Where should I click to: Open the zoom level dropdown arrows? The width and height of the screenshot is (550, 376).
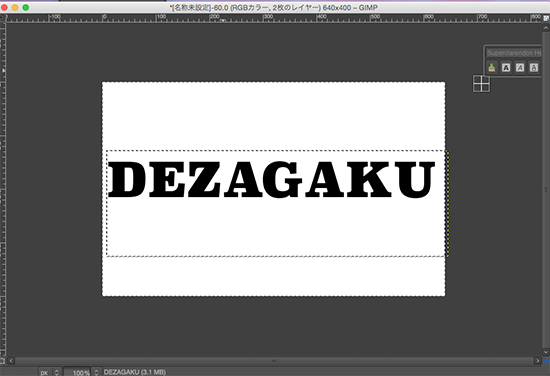[96, 372]
